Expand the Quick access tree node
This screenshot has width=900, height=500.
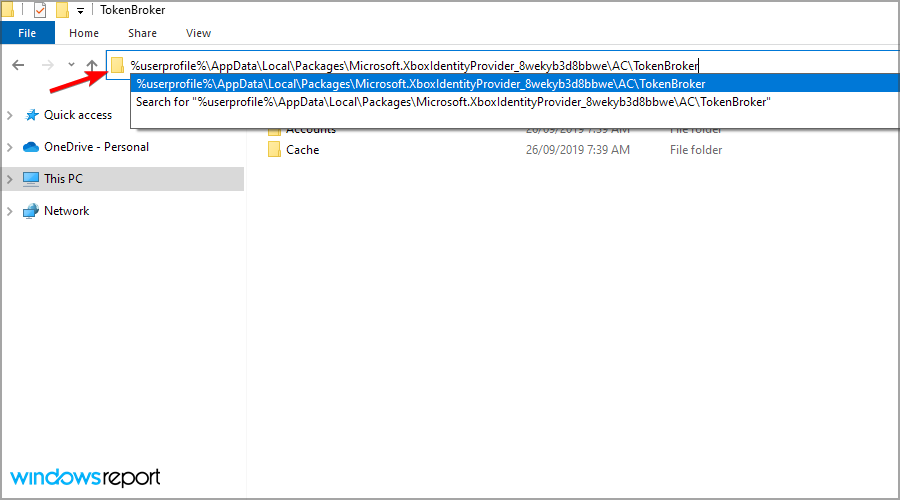click(10, 115)
